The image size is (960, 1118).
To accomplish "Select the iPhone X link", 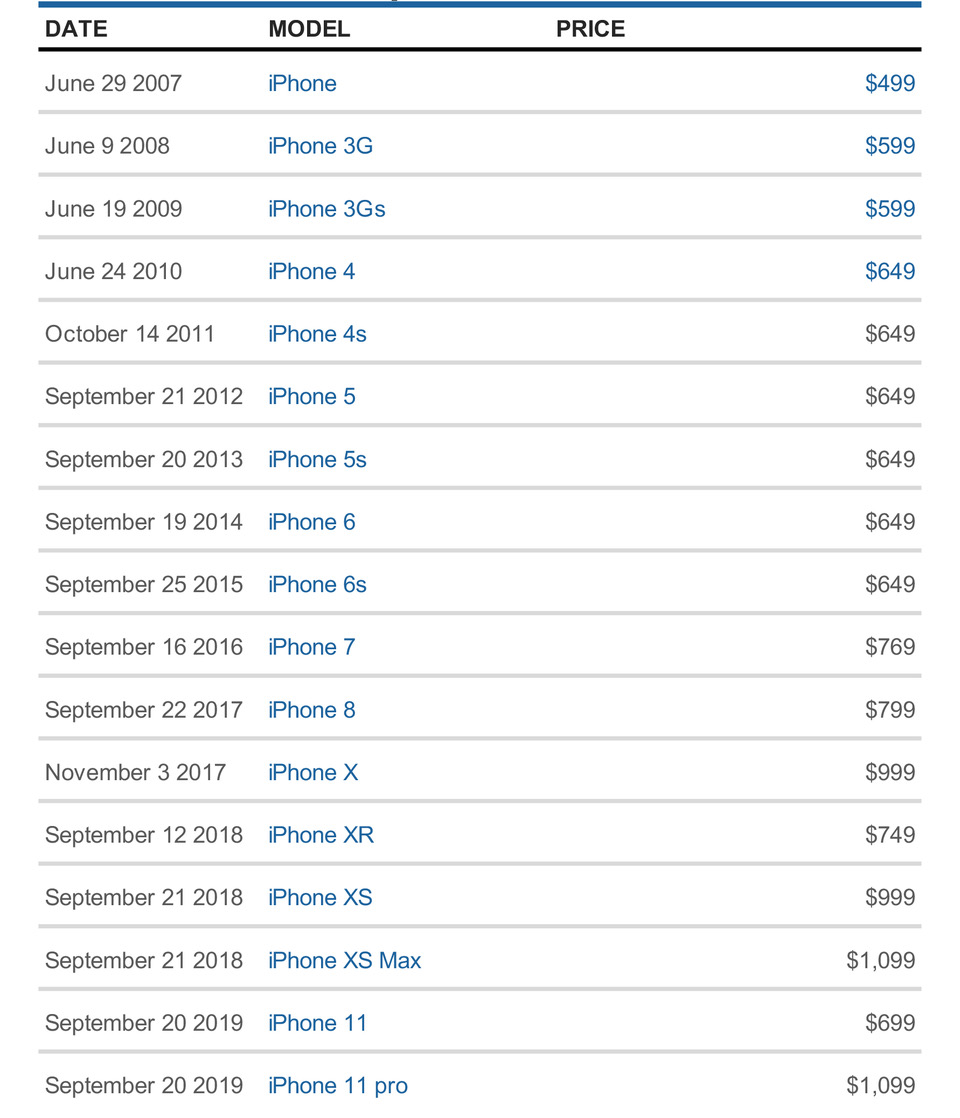I will click(313, 773).
